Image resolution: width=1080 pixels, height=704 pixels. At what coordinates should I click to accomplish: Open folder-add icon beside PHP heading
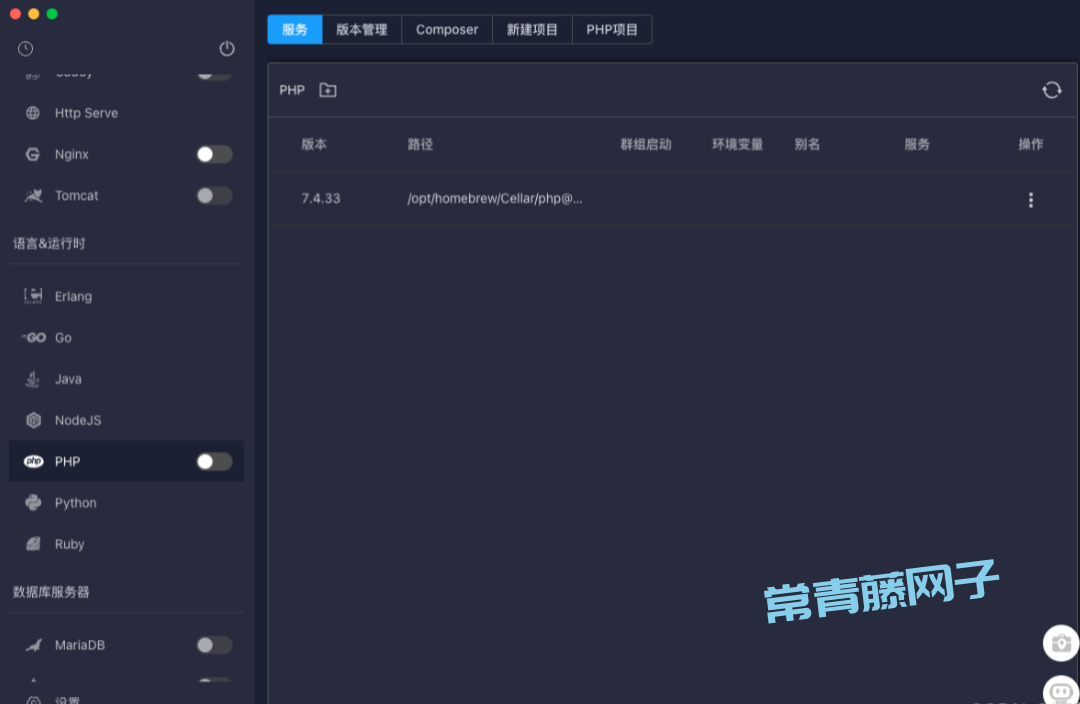click(x=328, y=89)
